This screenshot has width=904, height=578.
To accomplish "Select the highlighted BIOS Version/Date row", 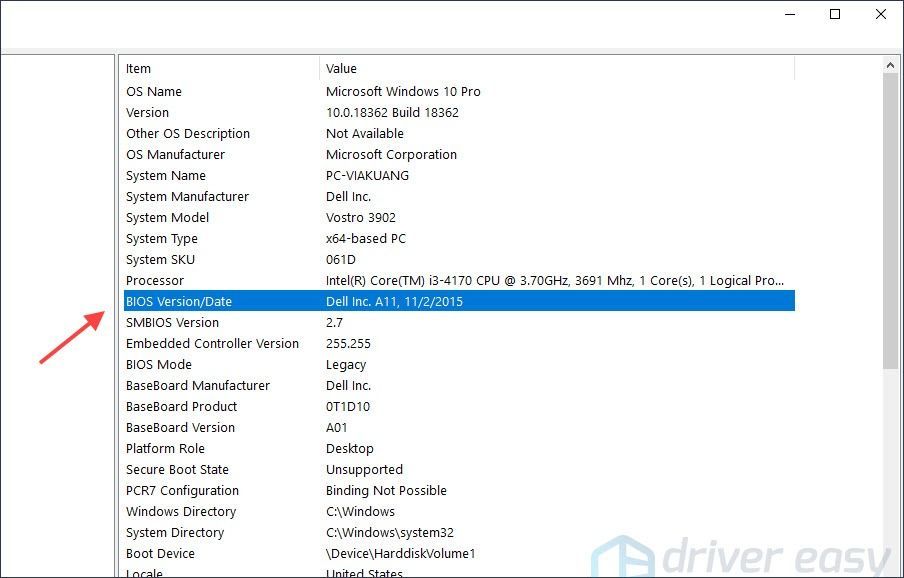I will [x=459, y=301].
